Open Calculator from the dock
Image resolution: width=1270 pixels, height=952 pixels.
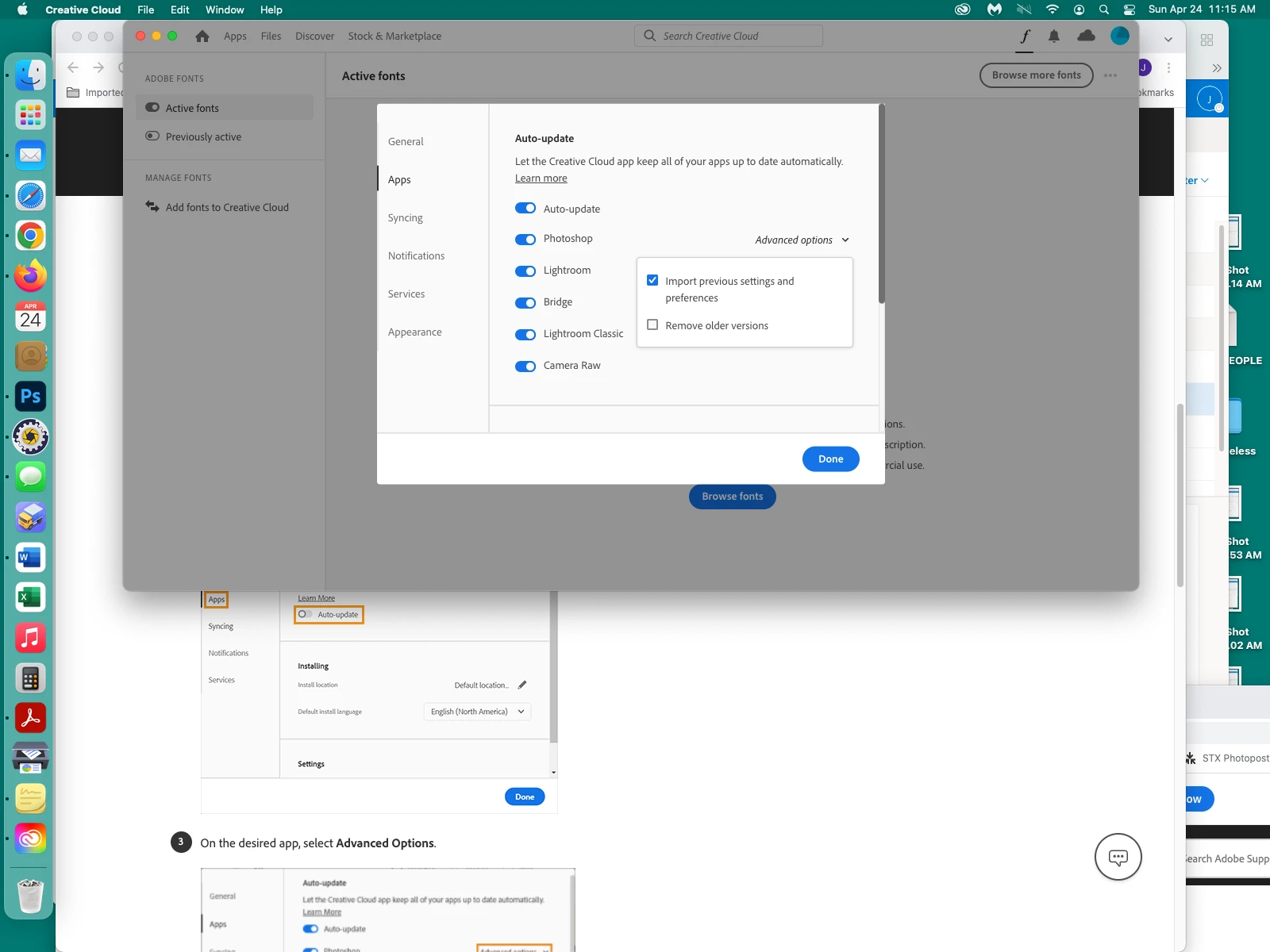(30, 678)
